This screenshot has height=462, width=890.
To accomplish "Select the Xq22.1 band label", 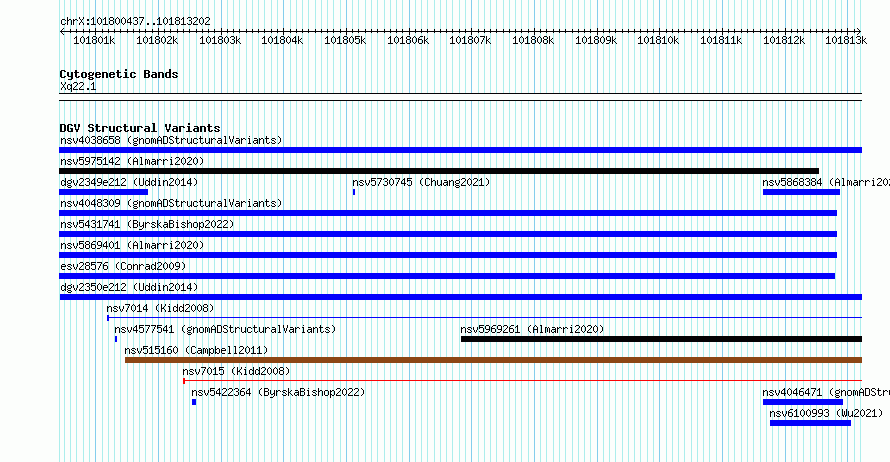I will (78, 86).
